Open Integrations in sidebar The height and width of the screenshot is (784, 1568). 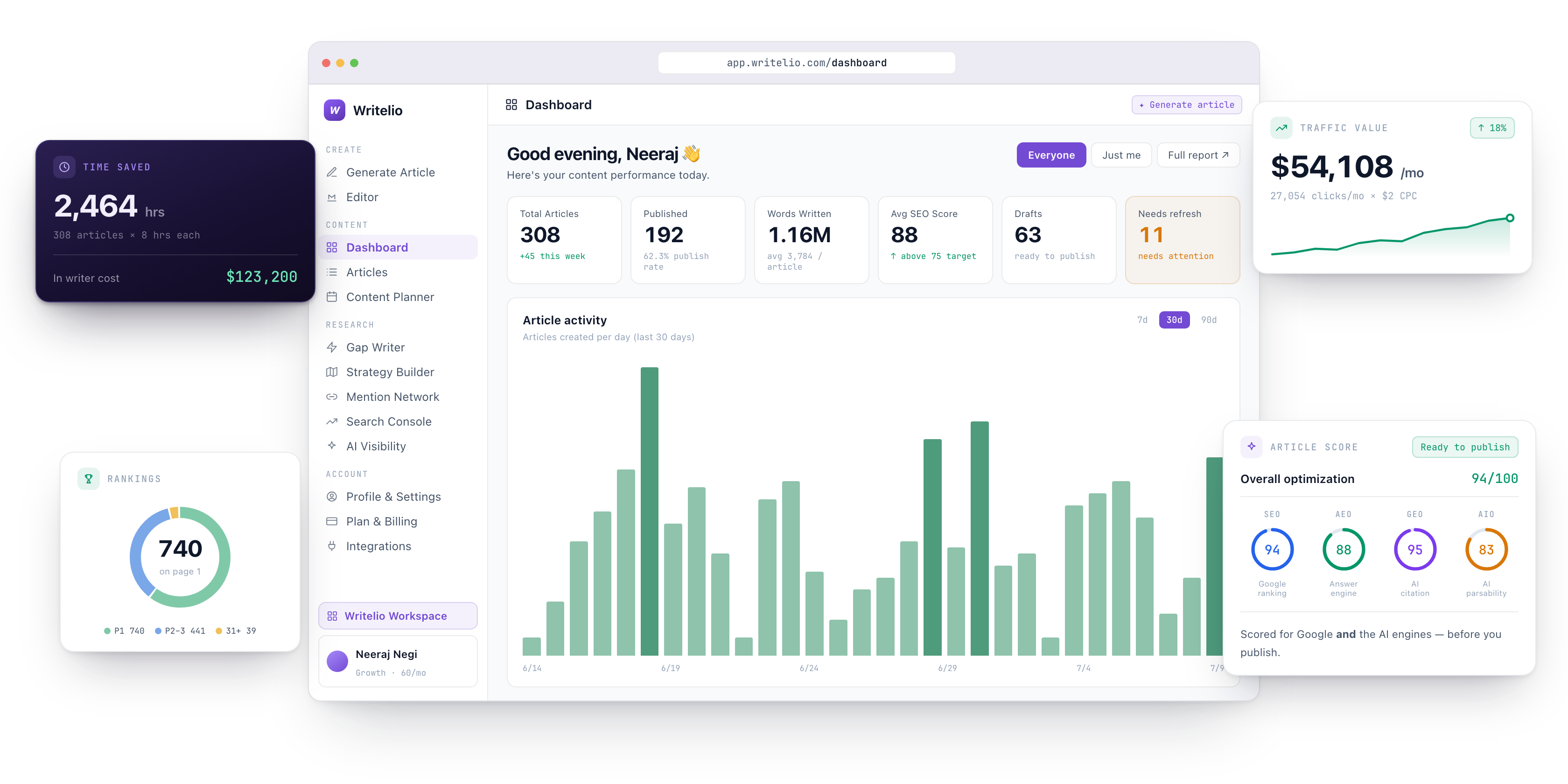398,546
